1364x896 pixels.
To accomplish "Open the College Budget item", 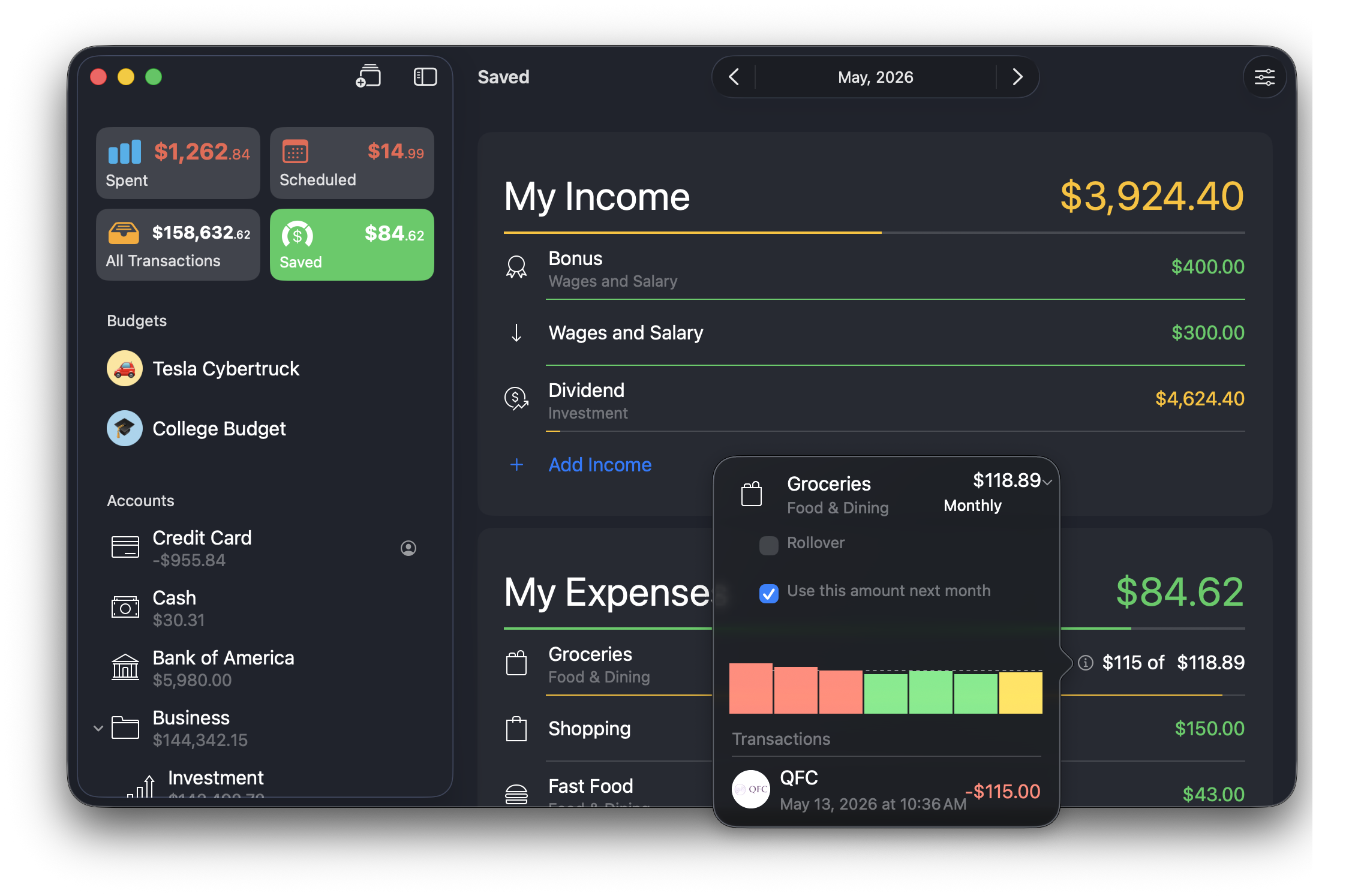I will [x=264, y=428].
